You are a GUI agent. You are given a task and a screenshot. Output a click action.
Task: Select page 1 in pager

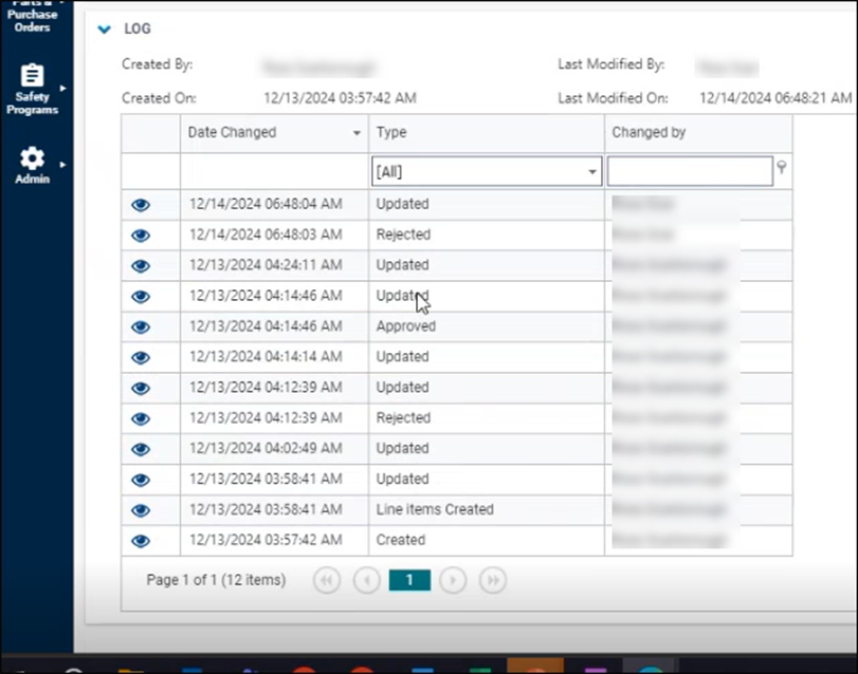409,580
